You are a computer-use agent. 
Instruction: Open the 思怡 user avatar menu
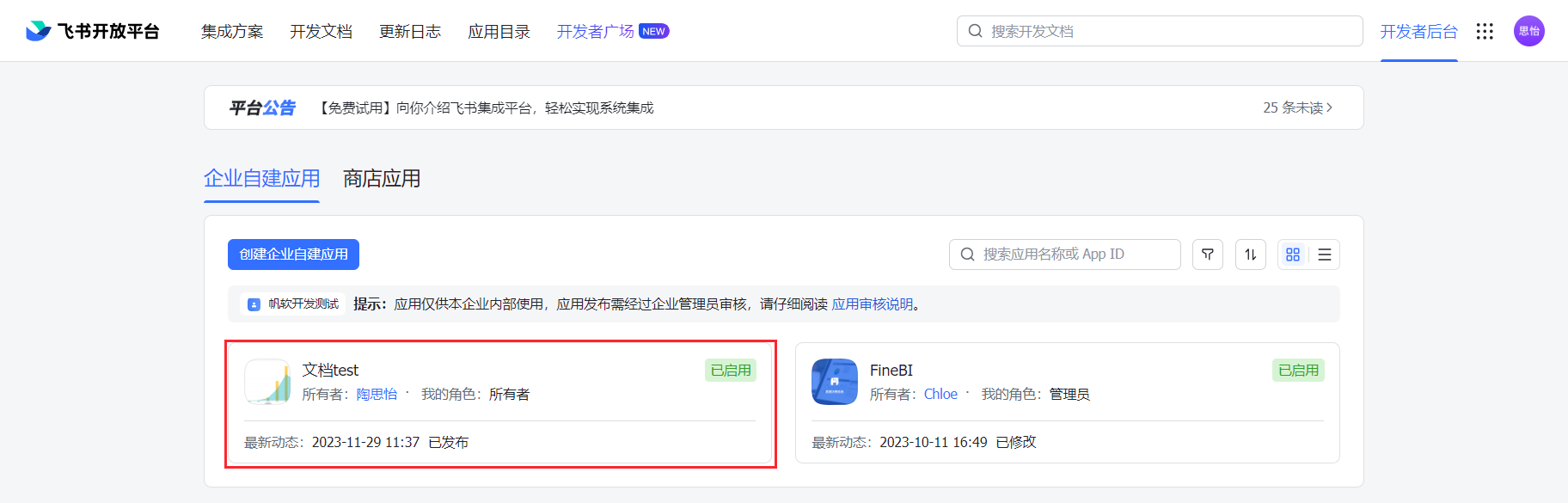click(x=1528, y=31)
